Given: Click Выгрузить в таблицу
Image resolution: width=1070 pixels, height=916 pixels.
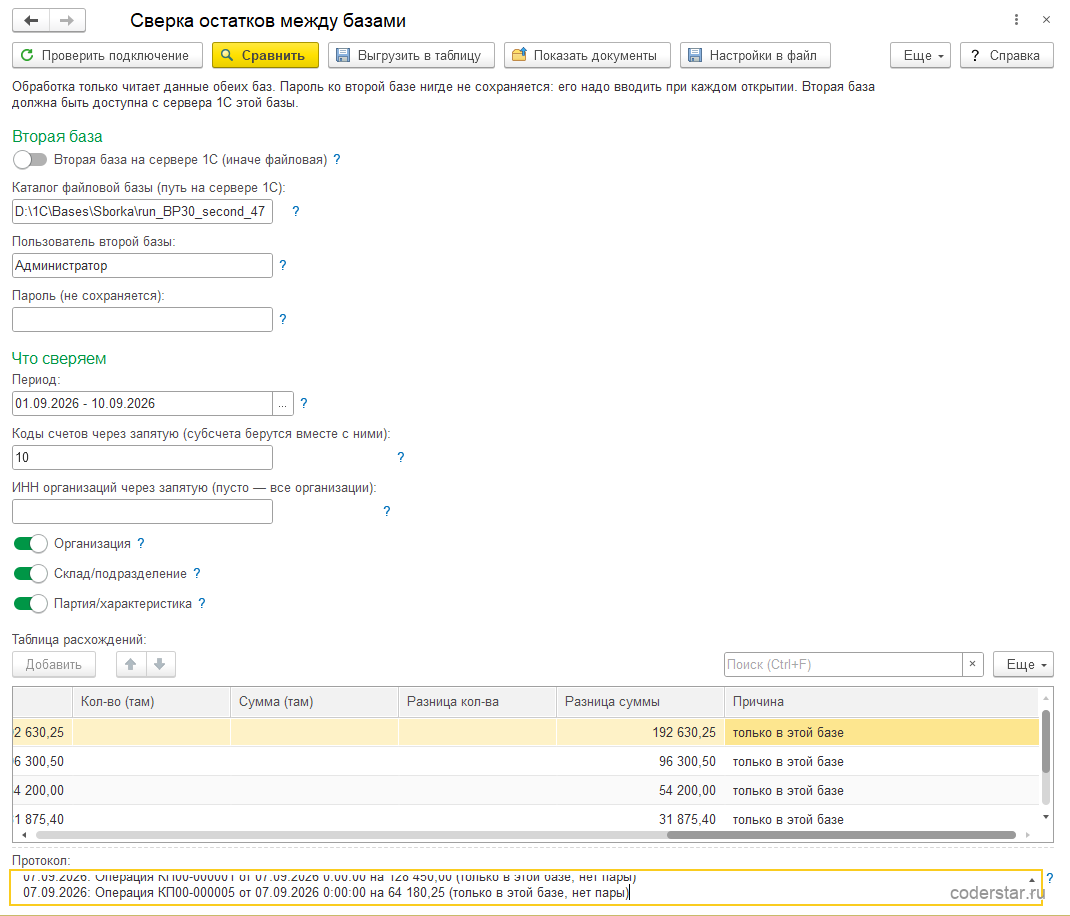Looking at the screenshot, I should coord(409,55).
